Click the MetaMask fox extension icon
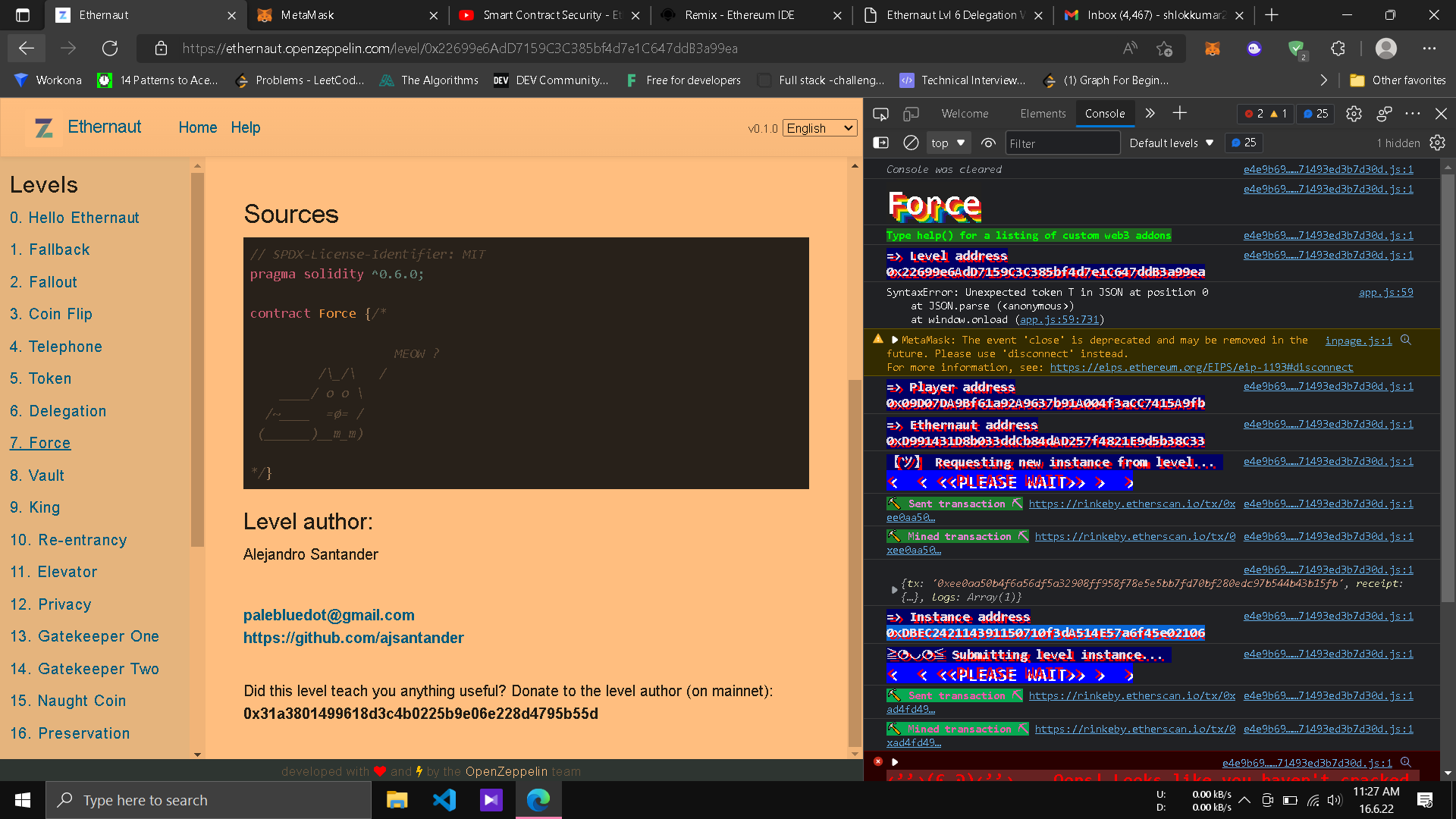 point(1213,49)
